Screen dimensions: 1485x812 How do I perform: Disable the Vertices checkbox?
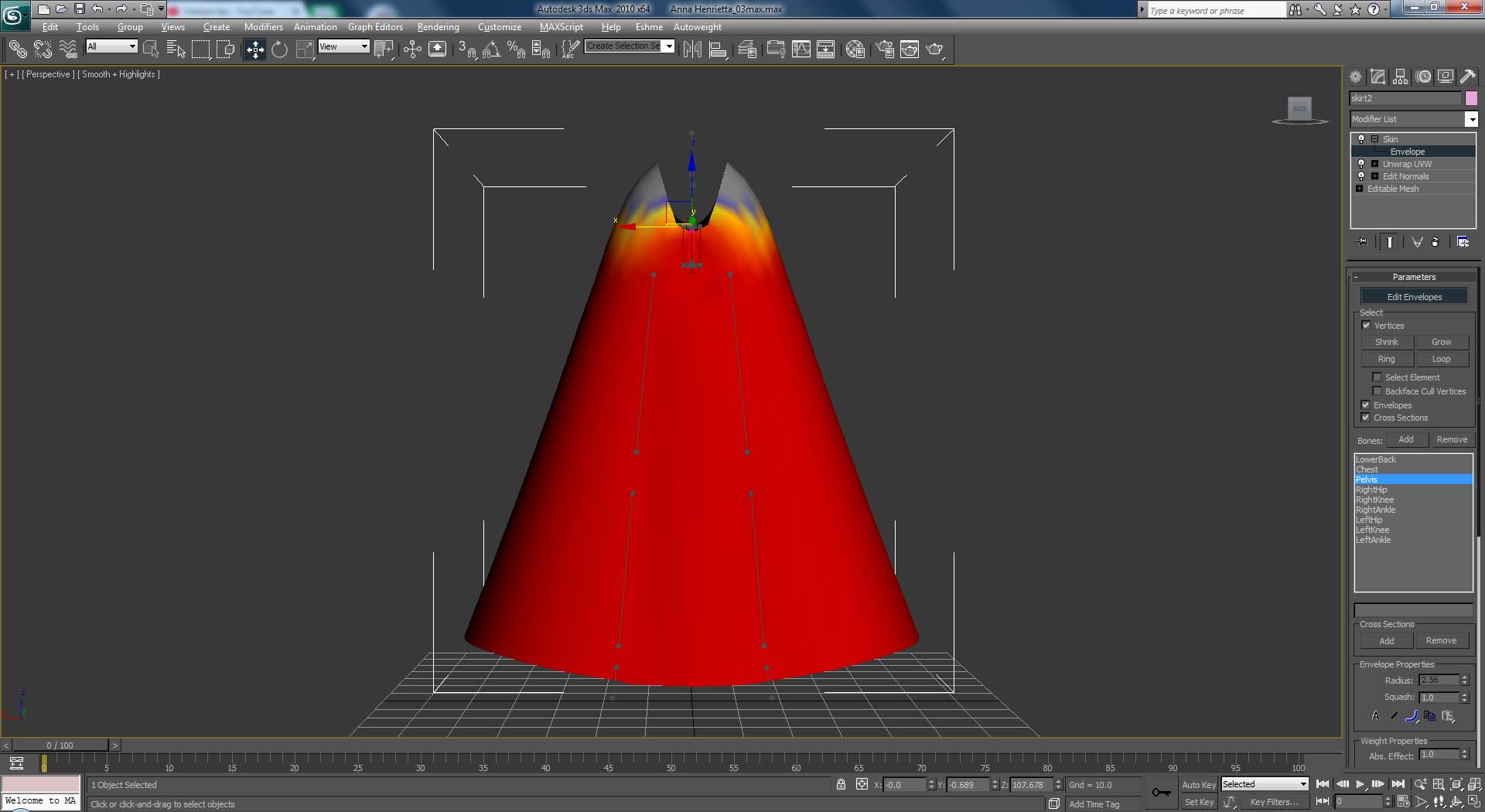(1366, 326)
